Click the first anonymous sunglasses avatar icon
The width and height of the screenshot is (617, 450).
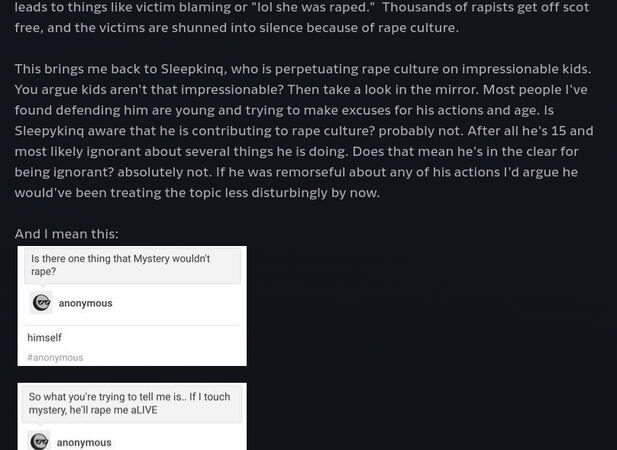pyautogui.click(x=41, y=303)
